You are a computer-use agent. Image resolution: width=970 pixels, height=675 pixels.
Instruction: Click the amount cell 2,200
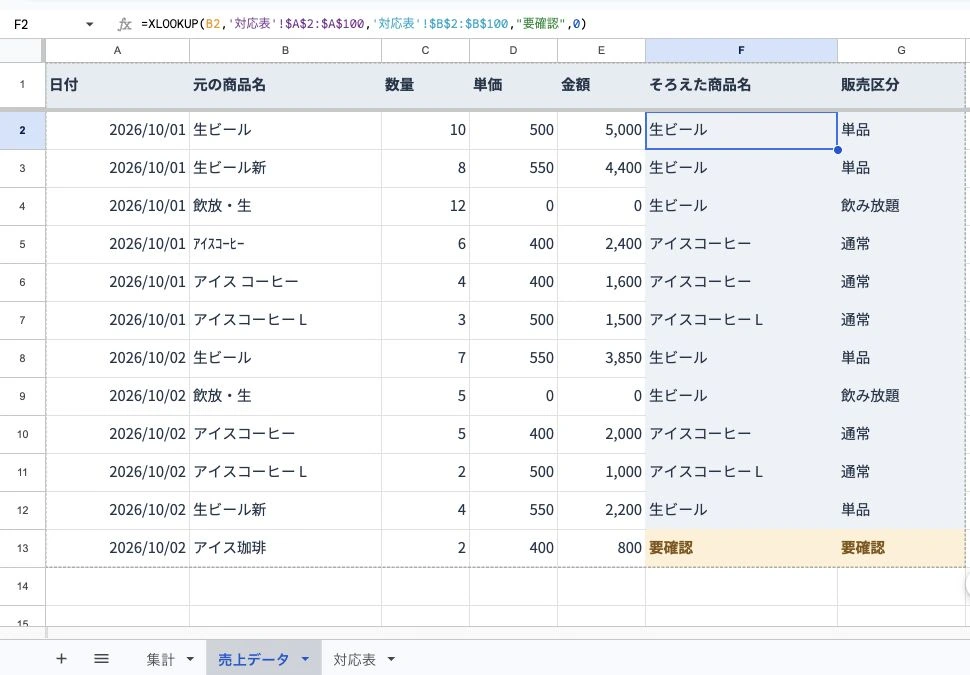pyautogui.click(x=601, y=510)
